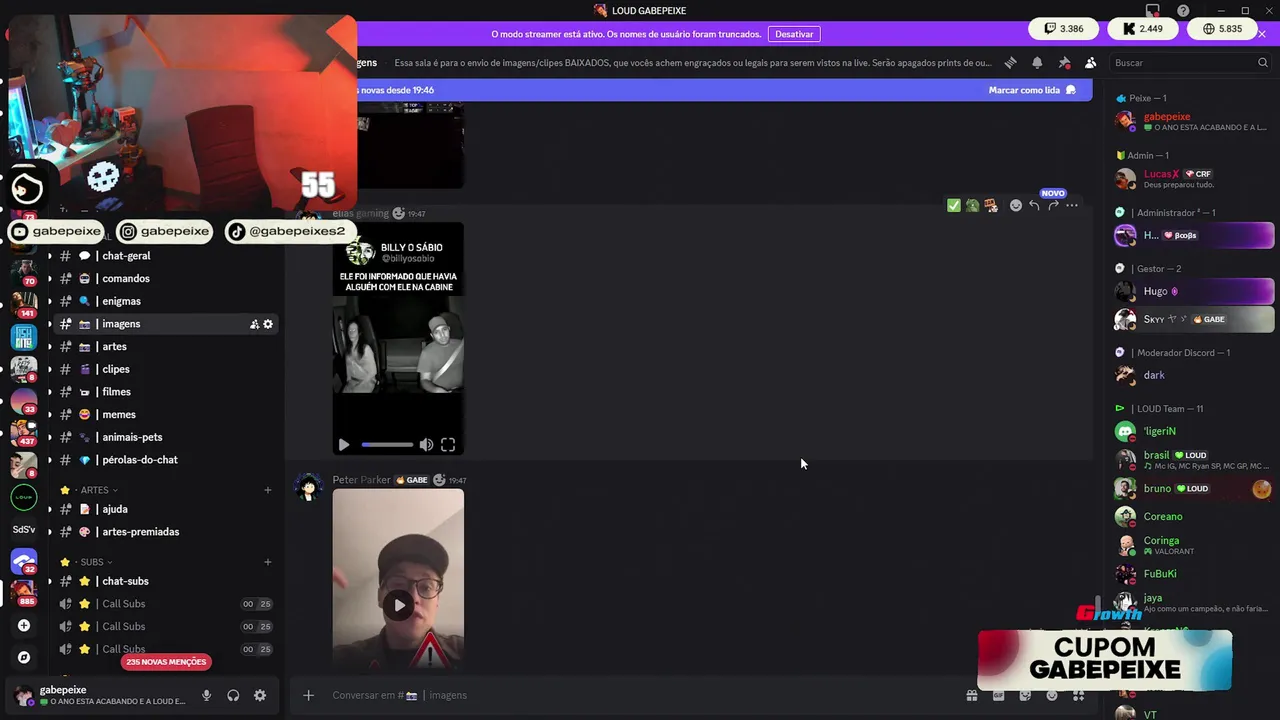The height and width of the screenshot is (720, 1280).
Task: Open Discord help icon
Action: 1183,10
